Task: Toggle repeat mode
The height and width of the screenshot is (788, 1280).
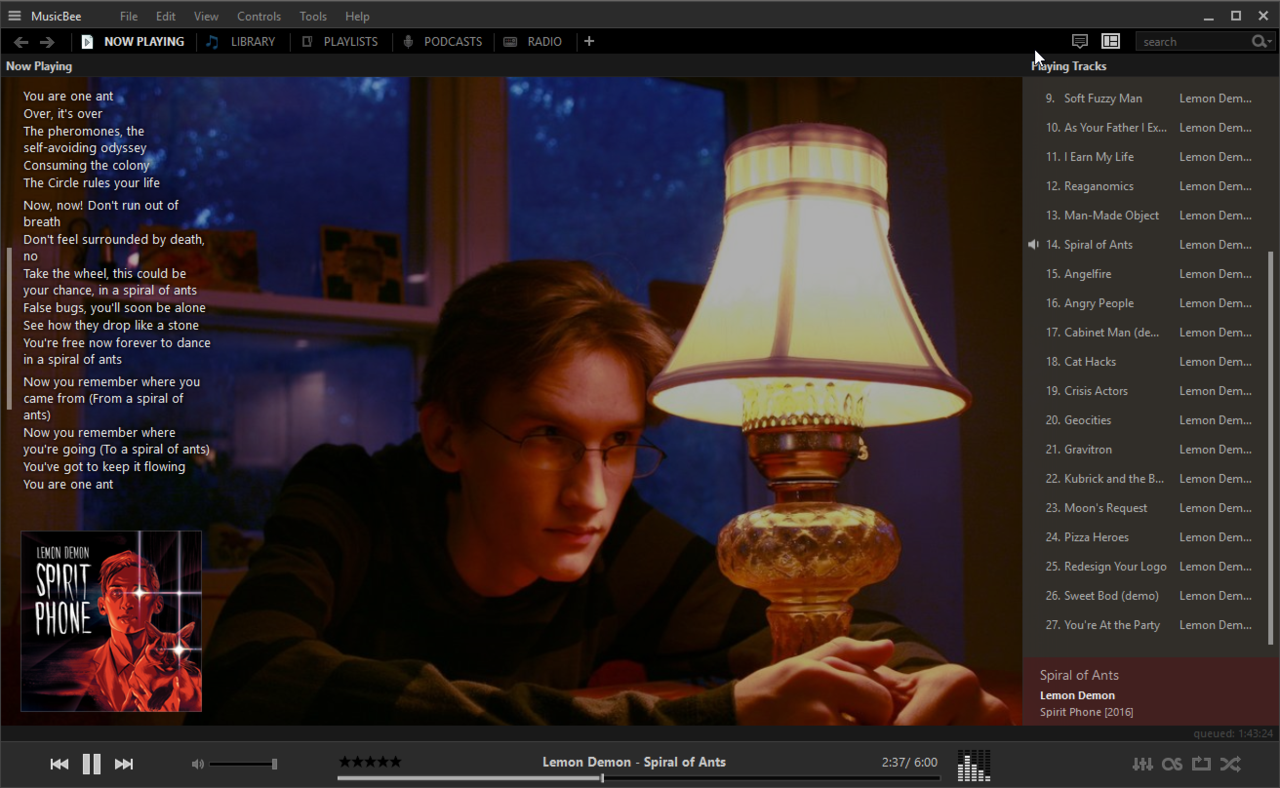Action: 1201,764
